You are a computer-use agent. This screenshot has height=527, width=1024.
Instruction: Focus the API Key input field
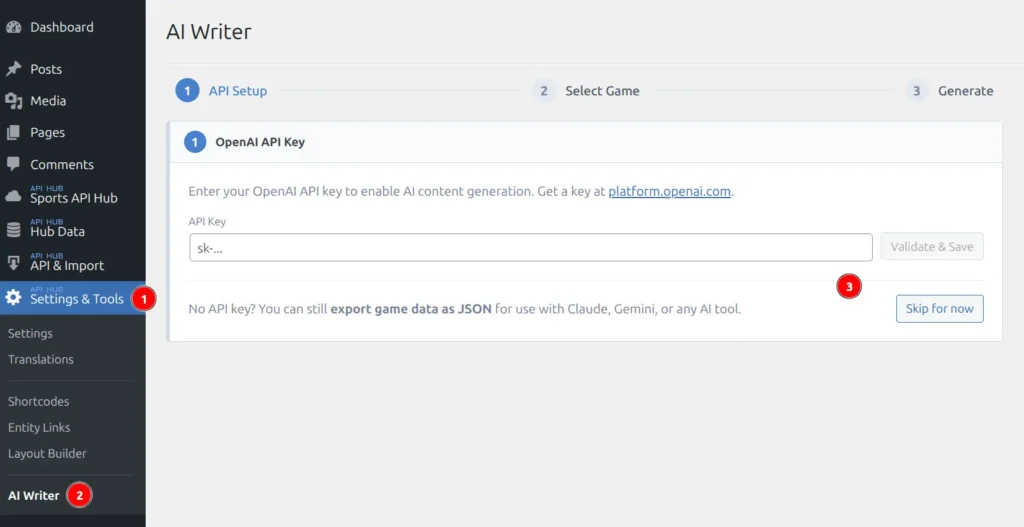(x=531, y=248)
